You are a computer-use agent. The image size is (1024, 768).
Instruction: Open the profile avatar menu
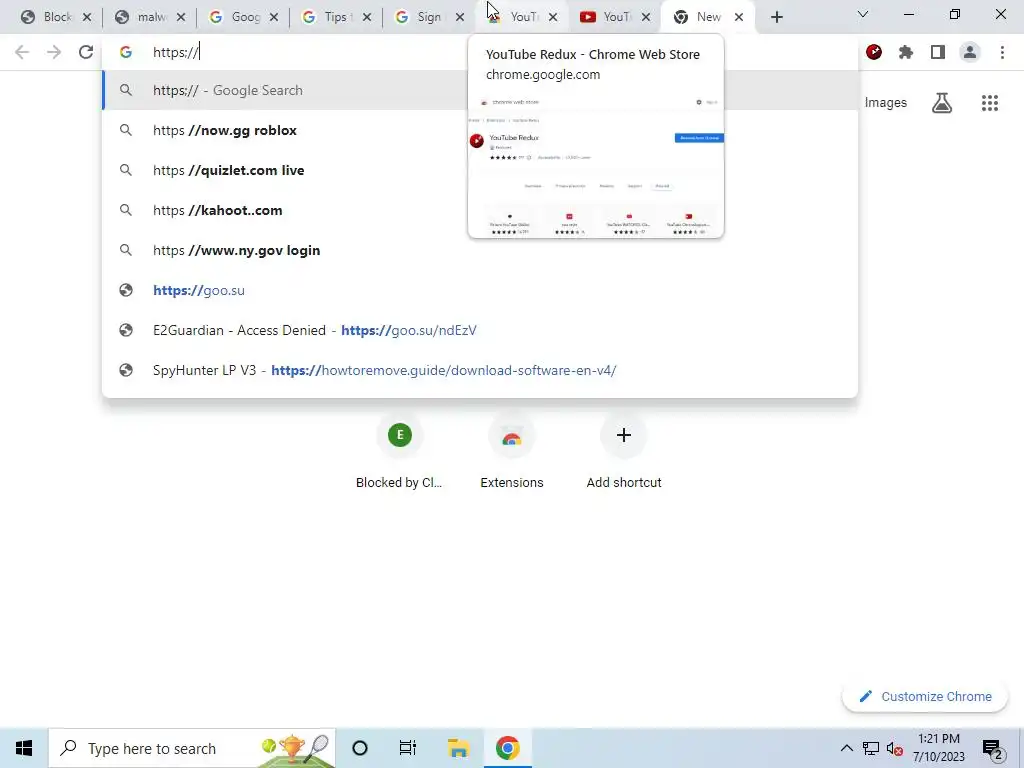point(970,52)
